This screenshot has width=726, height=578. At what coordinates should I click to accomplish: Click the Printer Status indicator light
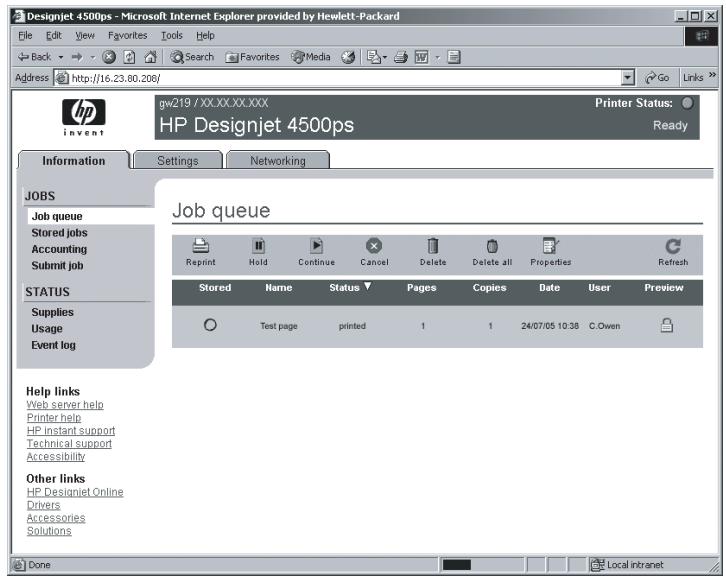click(688, 103)
